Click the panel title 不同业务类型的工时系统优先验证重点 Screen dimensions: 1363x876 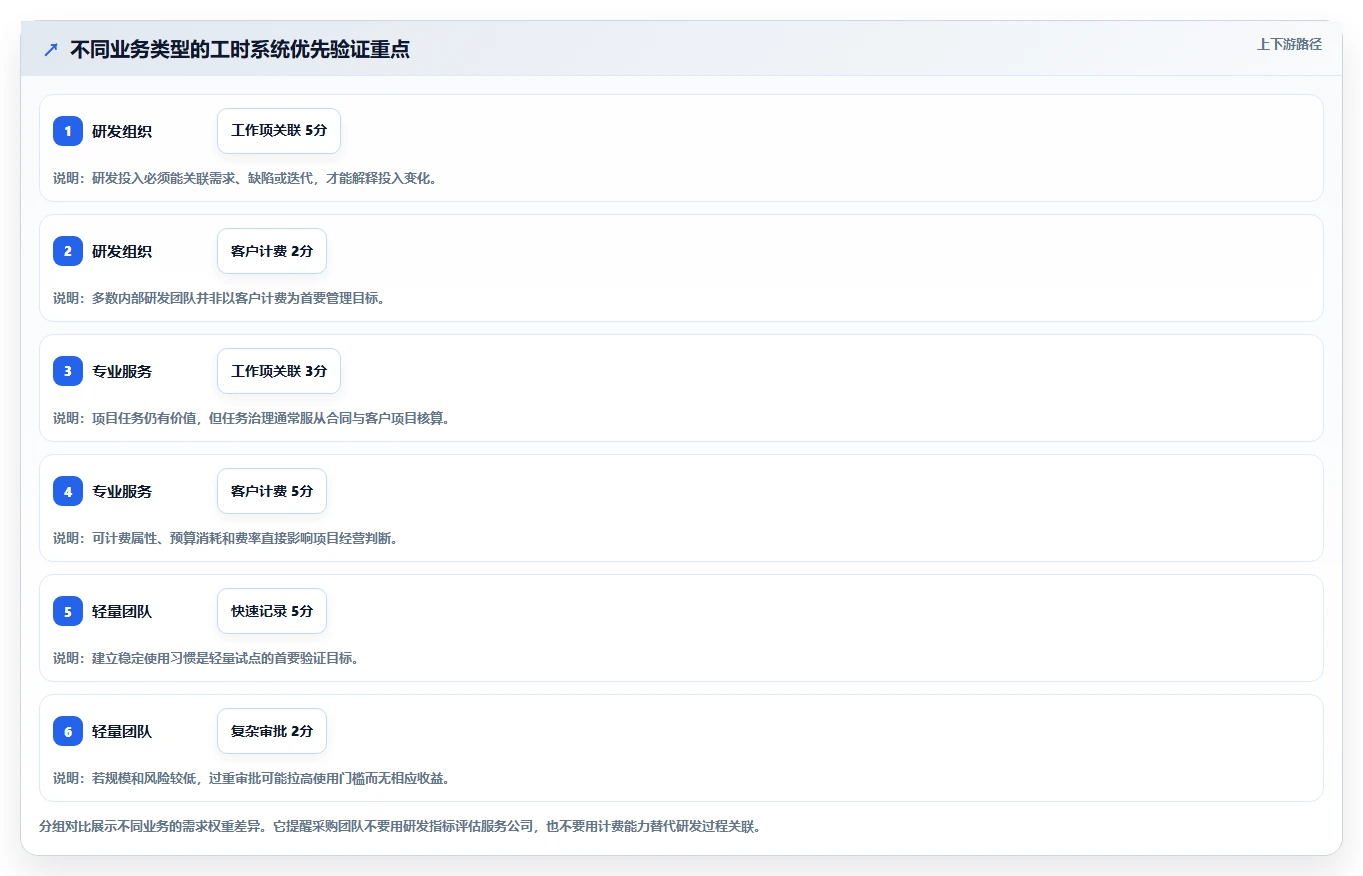pos(240,49)
